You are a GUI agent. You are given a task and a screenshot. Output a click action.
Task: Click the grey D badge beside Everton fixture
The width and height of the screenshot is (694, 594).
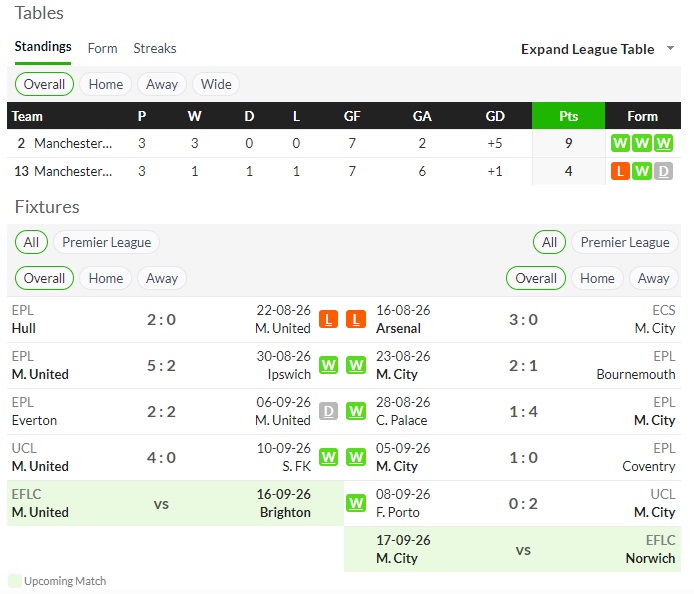point(328,411)
